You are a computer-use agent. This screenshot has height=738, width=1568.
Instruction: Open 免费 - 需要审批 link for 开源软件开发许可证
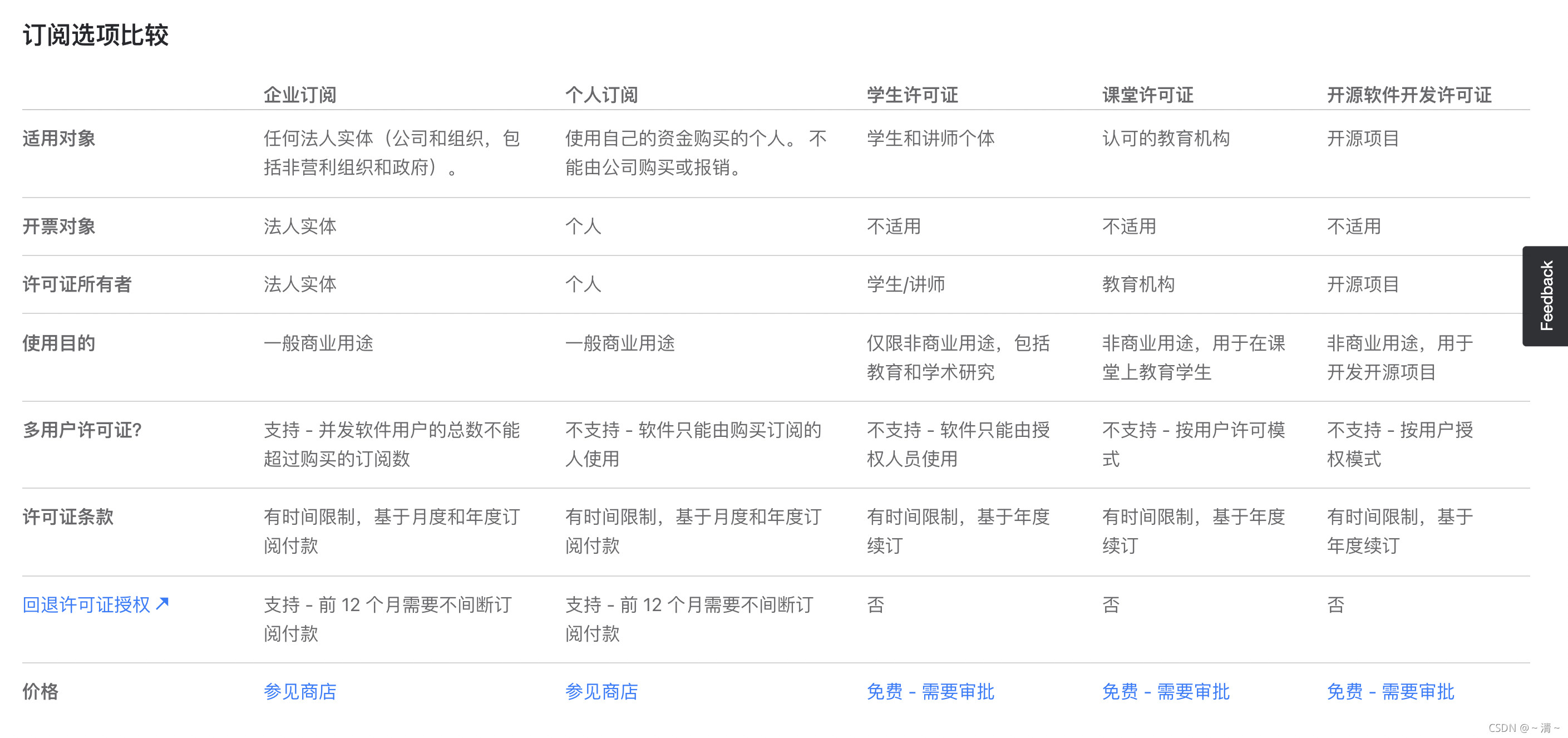click(1391, 691)
